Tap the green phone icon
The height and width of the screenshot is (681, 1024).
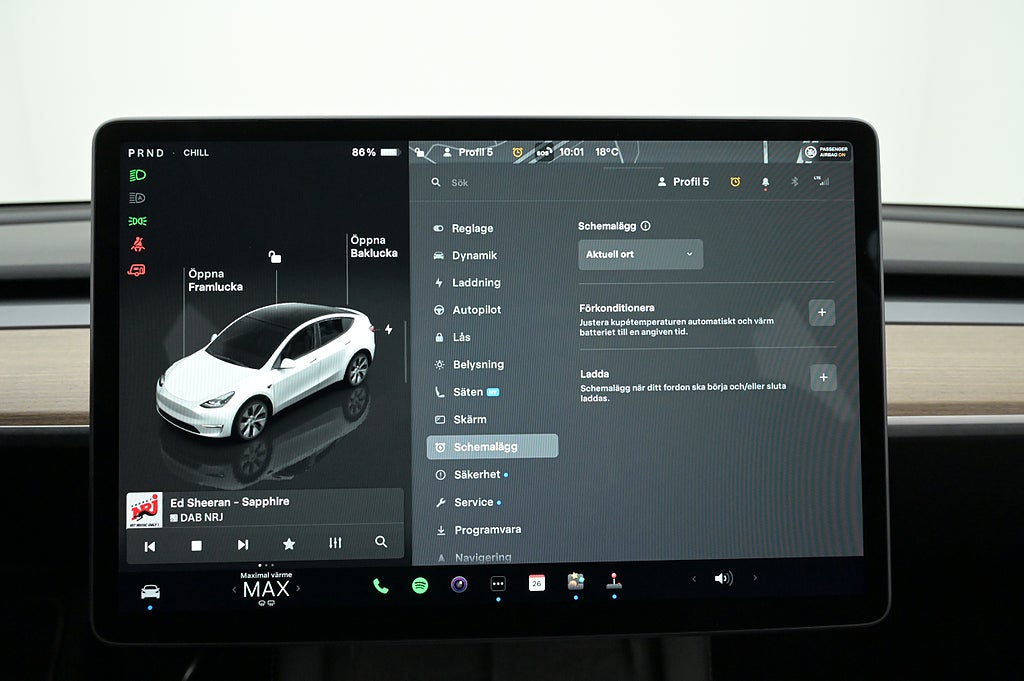[x=381, y=585]
